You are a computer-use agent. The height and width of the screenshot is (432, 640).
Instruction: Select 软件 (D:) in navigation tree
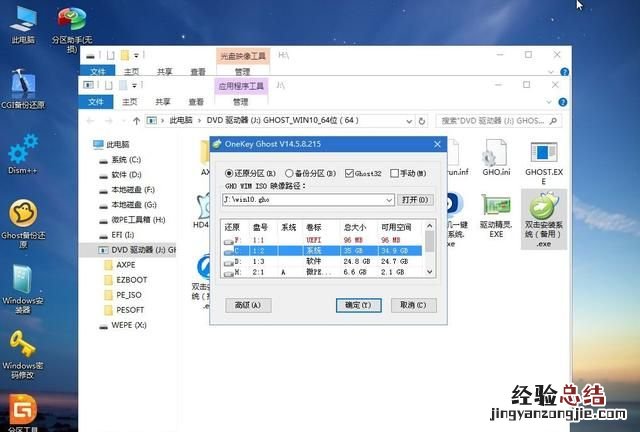pyautogui.click(x=120, y=175)
